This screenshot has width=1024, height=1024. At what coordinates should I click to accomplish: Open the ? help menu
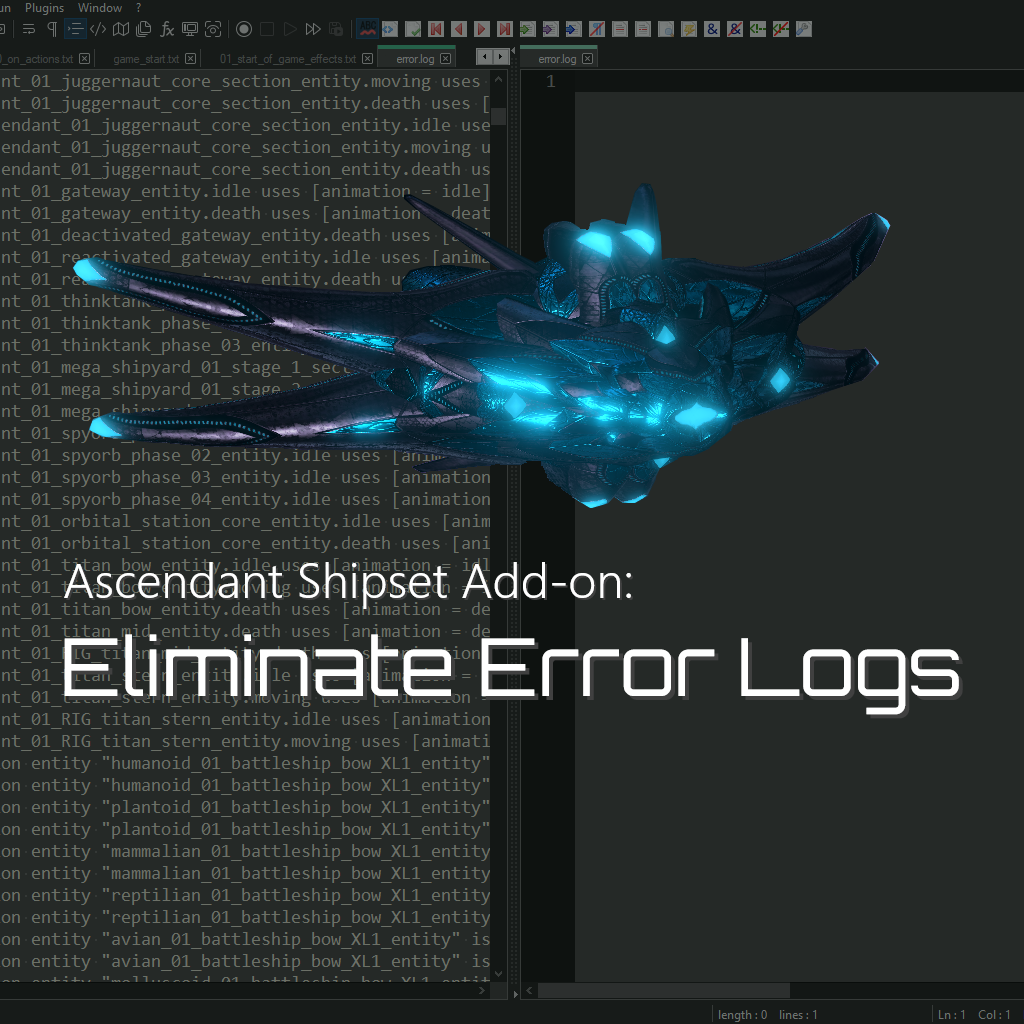[x=138, y=8]
